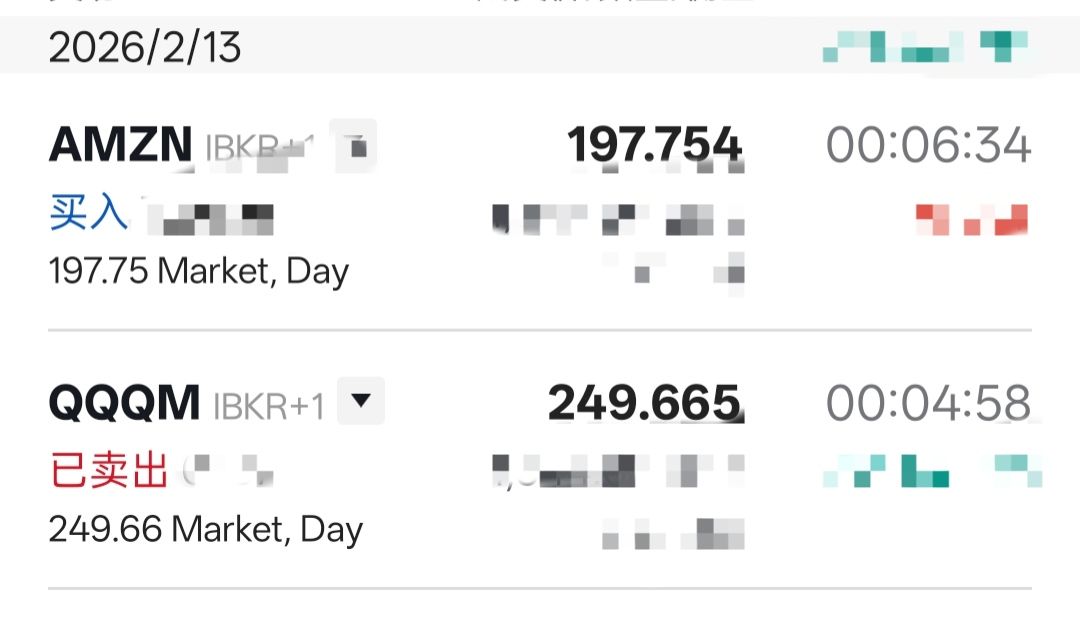Select the AMZN ticker symbol
1080x628 pixels.
click(x=120, y=146)
